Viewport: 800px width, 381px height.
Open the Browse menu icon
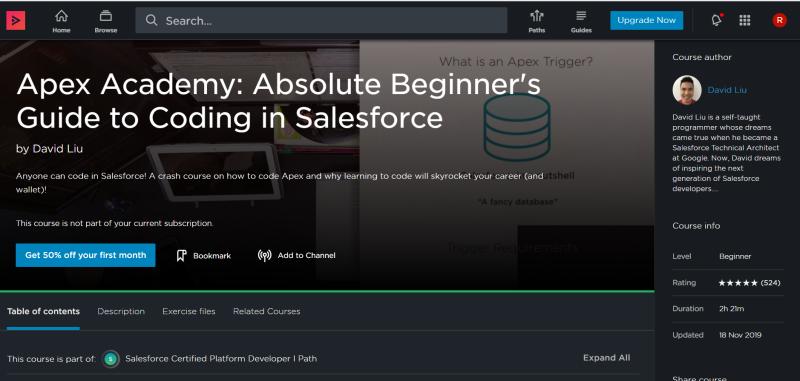(x=106, y=16)
